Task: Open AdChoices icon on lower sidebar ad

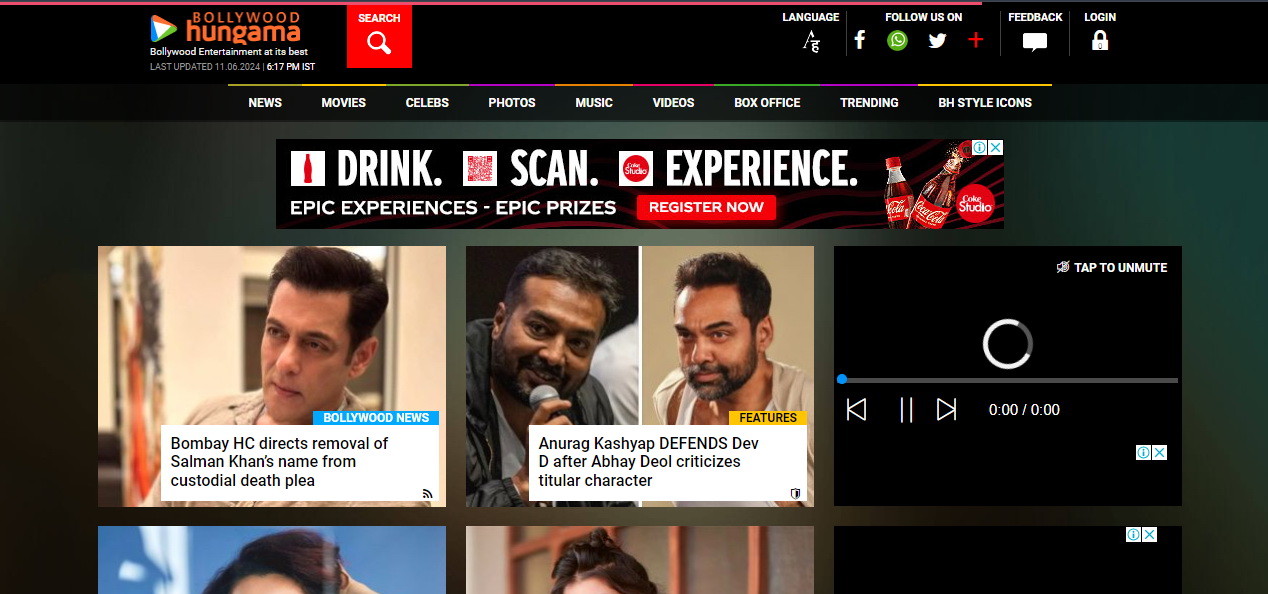Action: (x=1134, y=535)
